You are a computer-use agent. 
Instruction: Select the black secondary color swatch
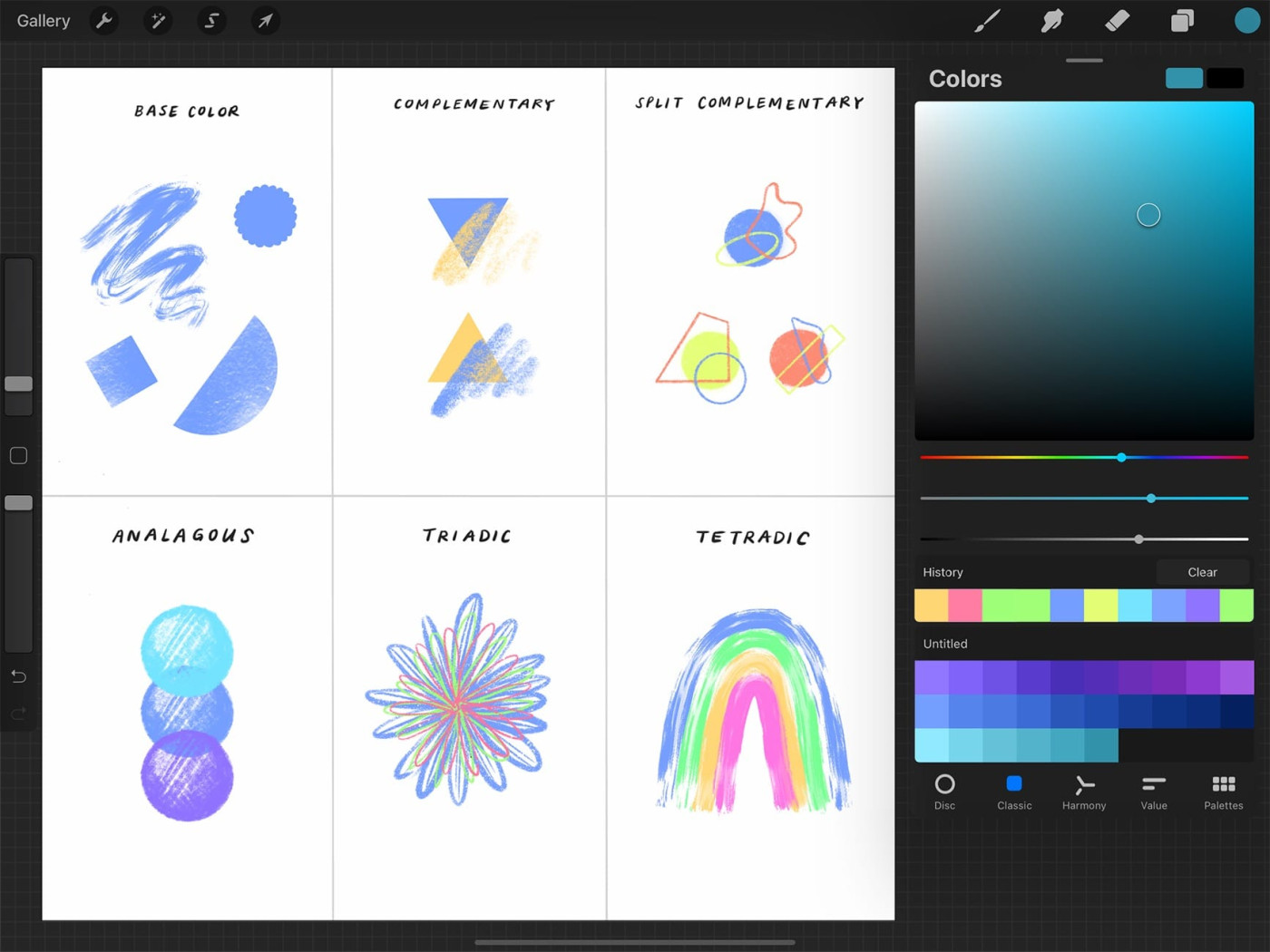(1226, 79)
